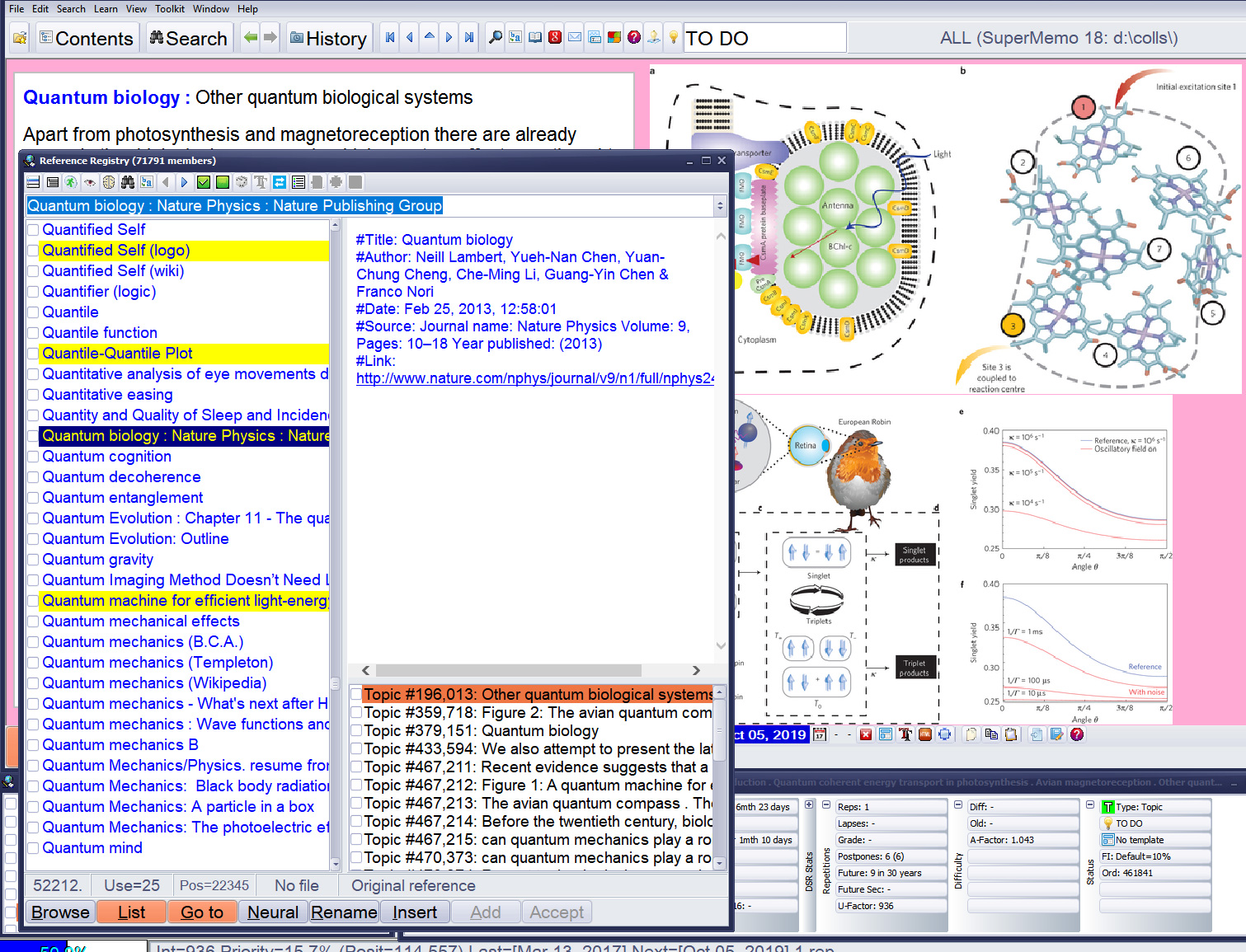This screenshot has height=952, width=1246.
Task: Click the dice icon in registry toolbar
Action: tap(241, 182)
